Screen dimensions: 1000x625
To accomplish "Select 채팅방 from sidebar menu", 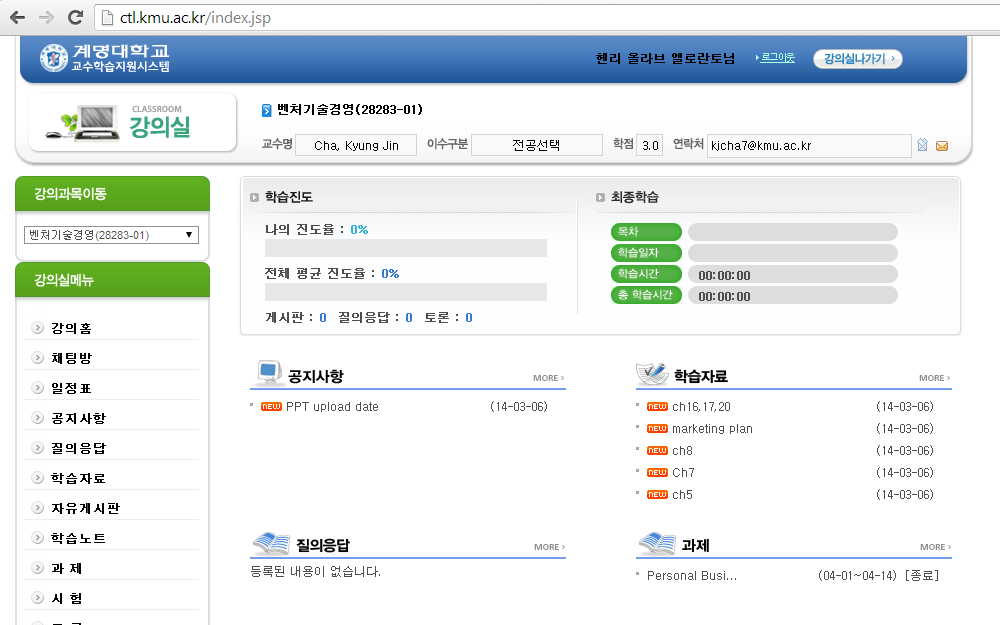I will (72, 358).
